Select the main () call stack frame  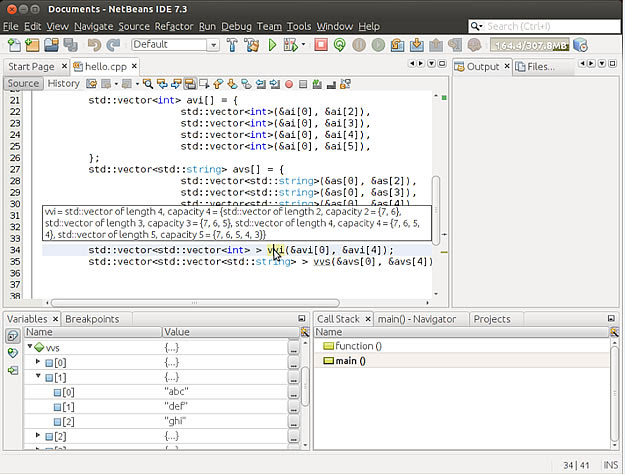pyautogui.click(x=462, y=361)
